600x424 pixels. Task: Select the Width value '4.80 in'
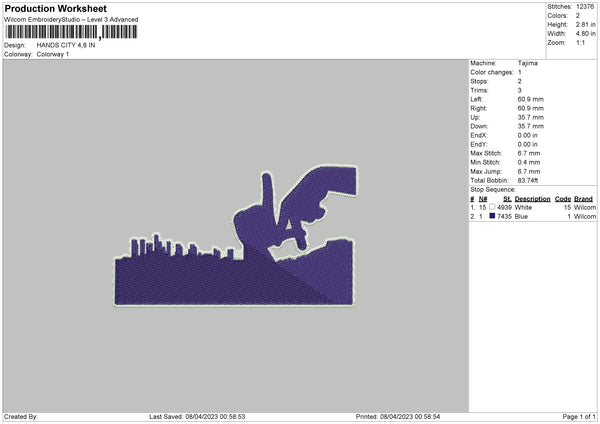(585, 34)
